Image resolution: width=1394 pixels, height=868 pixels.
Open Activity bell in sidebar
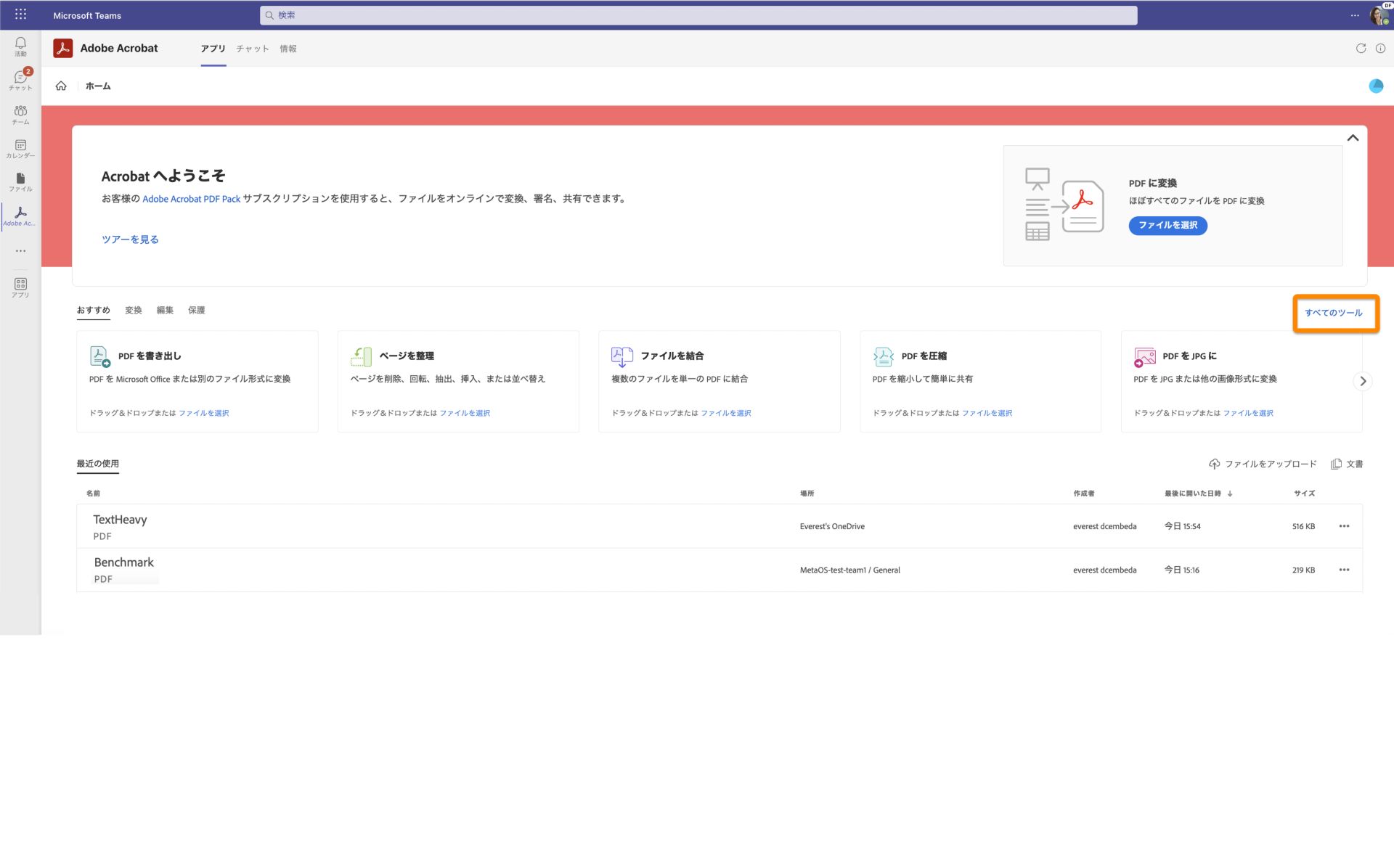(x=20, y=46)
